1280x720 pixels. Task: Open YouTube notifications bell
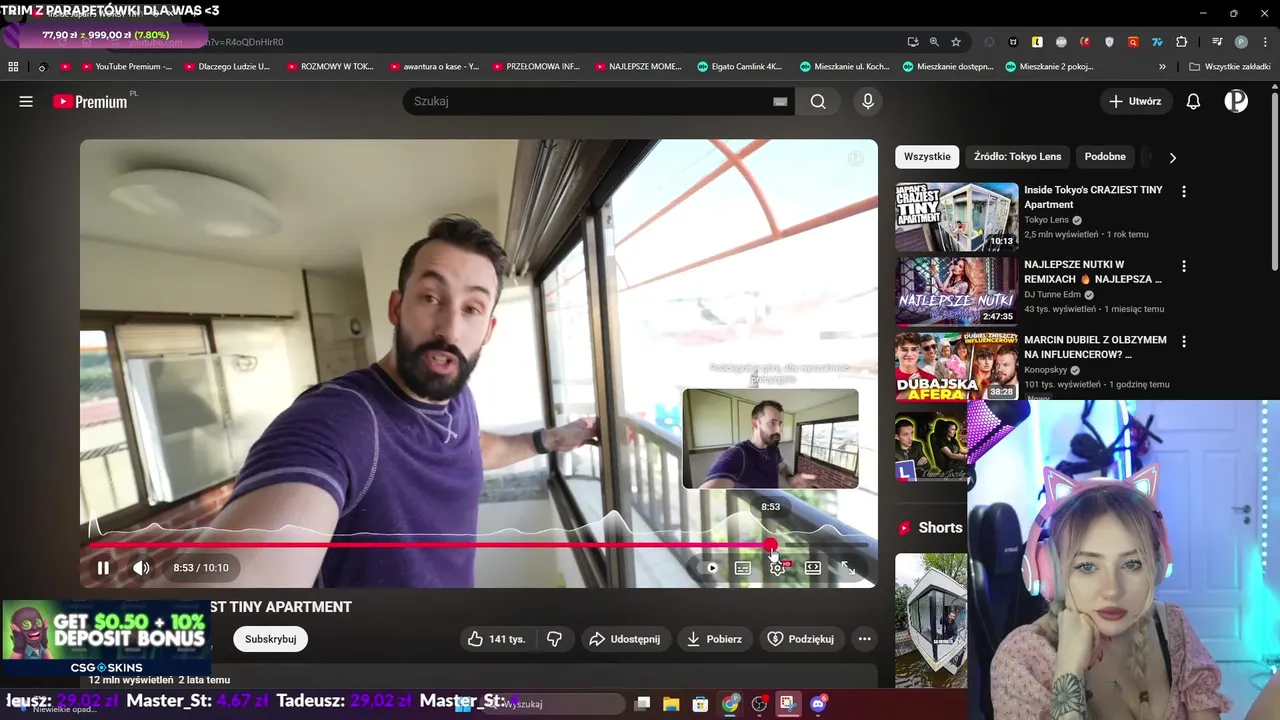tap(1193, 101)
